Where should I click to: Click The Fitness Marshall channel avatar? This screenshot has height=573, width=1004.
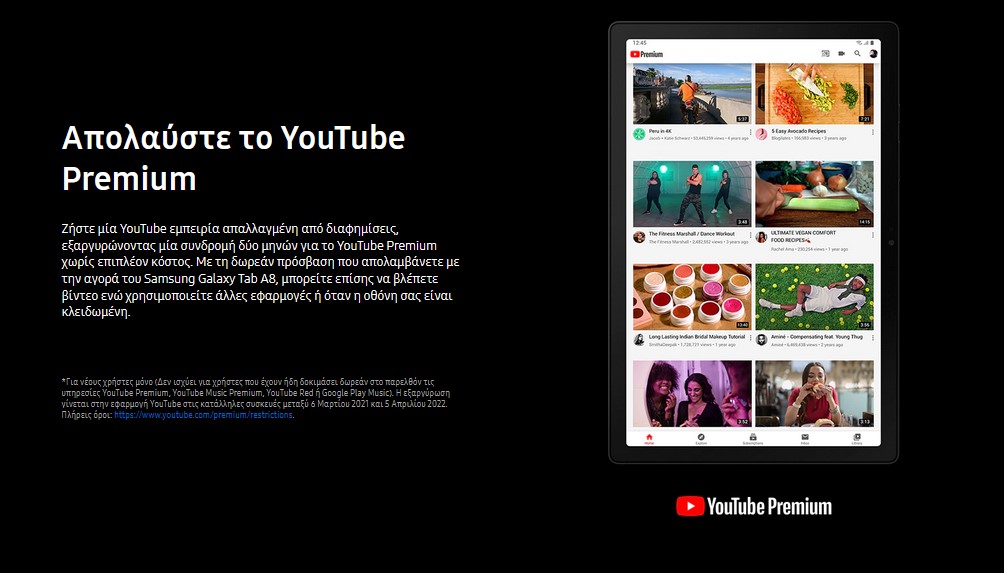point(639,237)
